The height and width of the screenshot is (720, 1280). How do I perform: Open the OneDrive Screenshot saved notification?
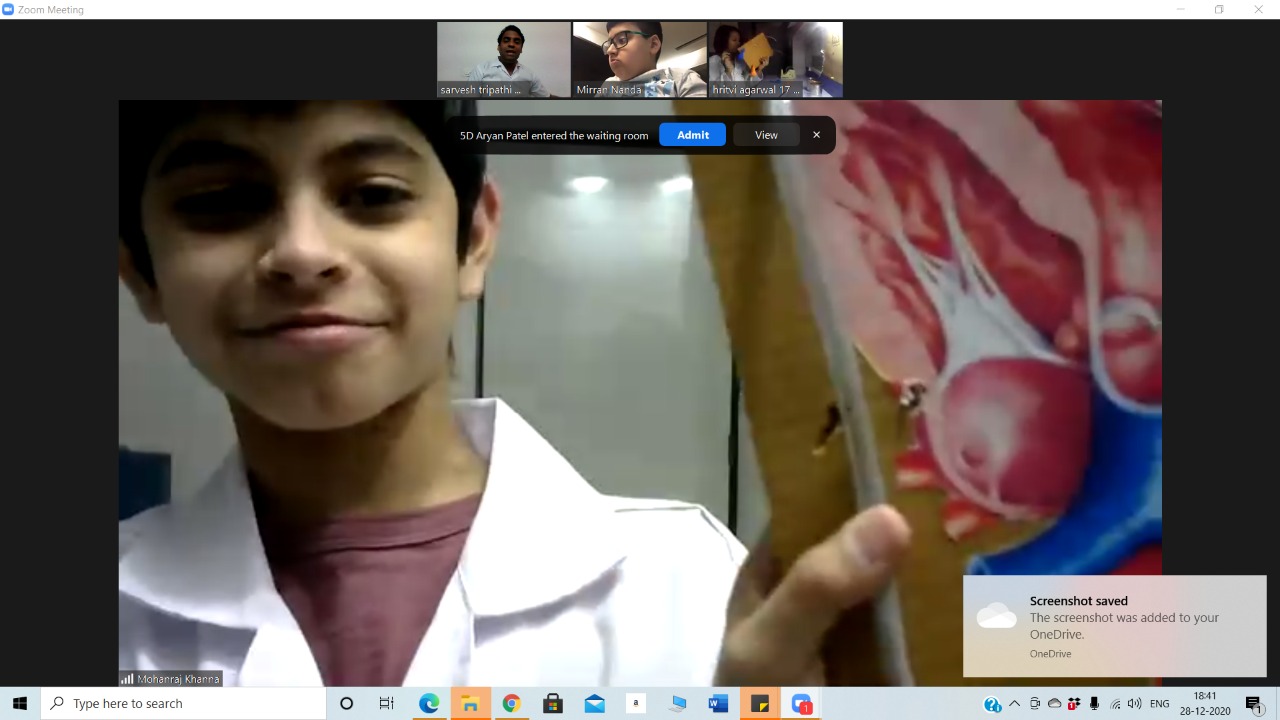pos(1114,626)
